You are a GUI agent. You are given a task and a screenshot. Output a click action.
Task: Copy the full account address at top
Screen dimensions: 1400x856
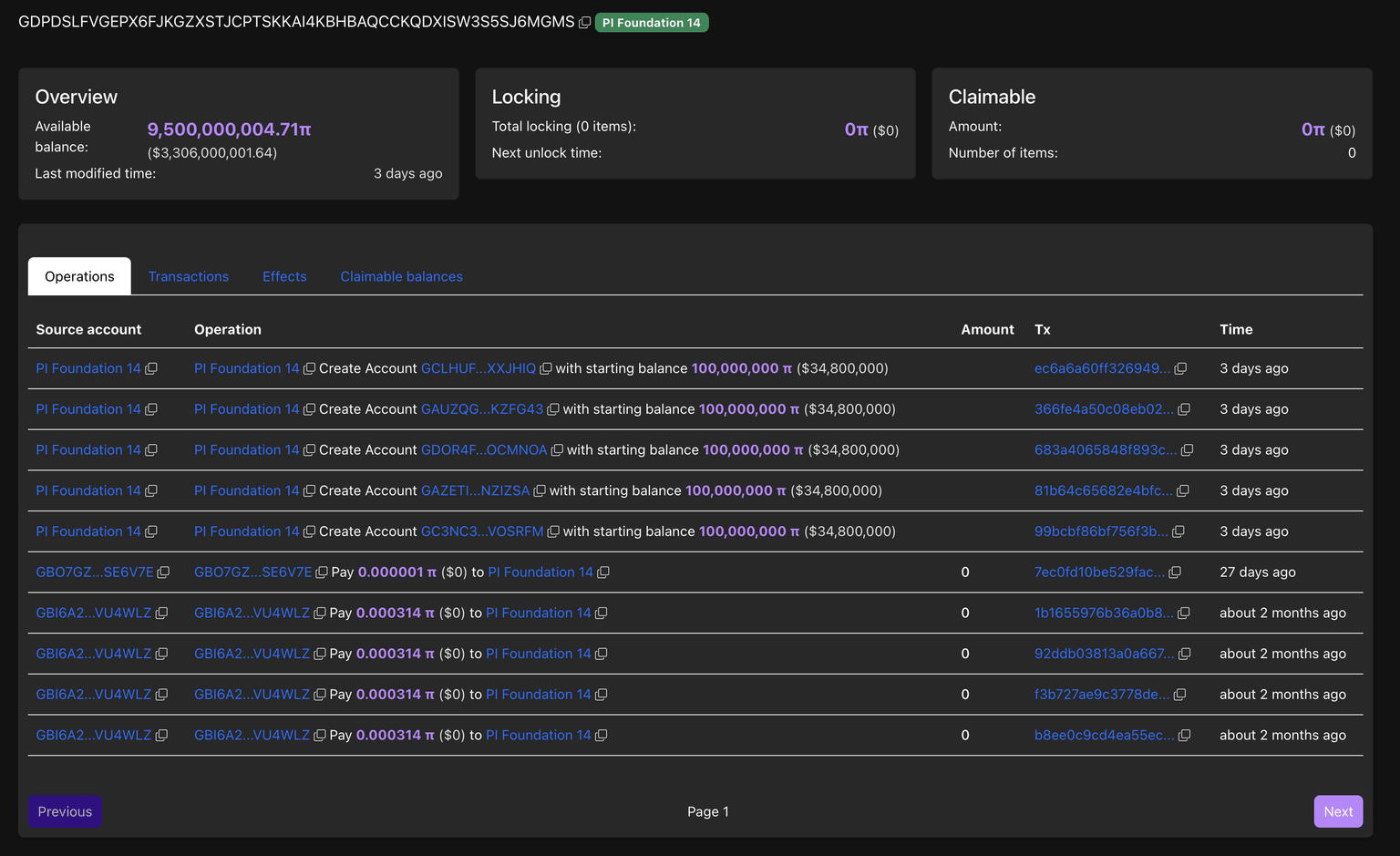click(585, 23)
